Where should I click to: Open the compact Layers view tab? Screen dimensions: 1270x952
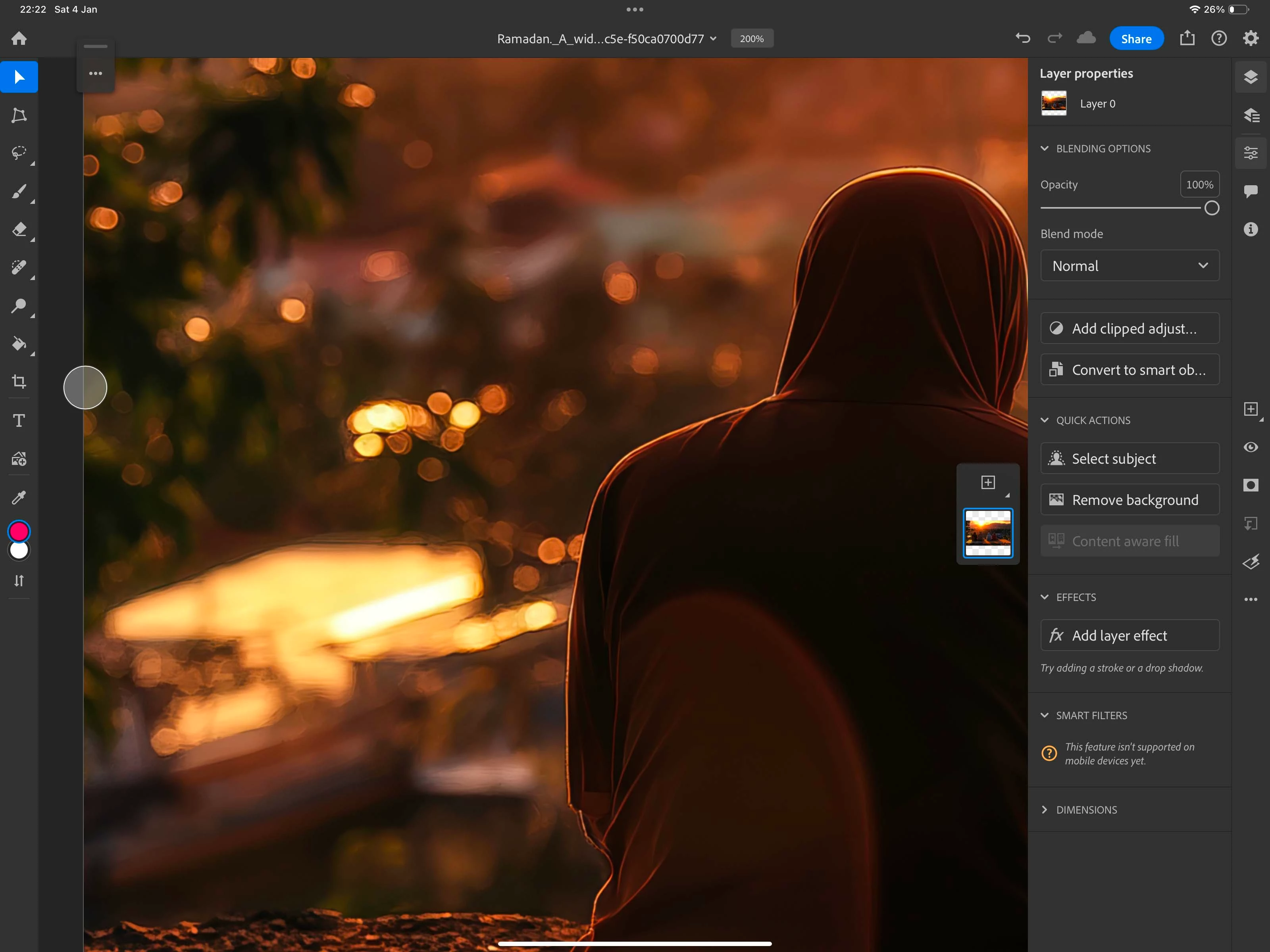[x=1251, y=77]
